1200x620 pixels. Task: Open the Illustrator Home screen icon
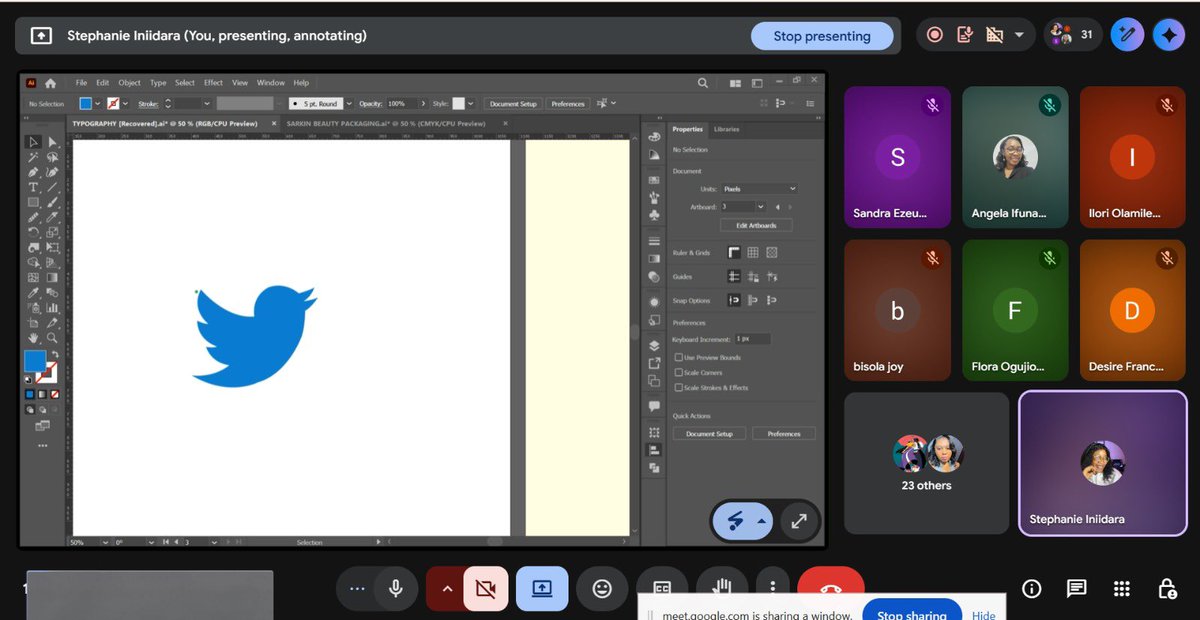(50, 83)
